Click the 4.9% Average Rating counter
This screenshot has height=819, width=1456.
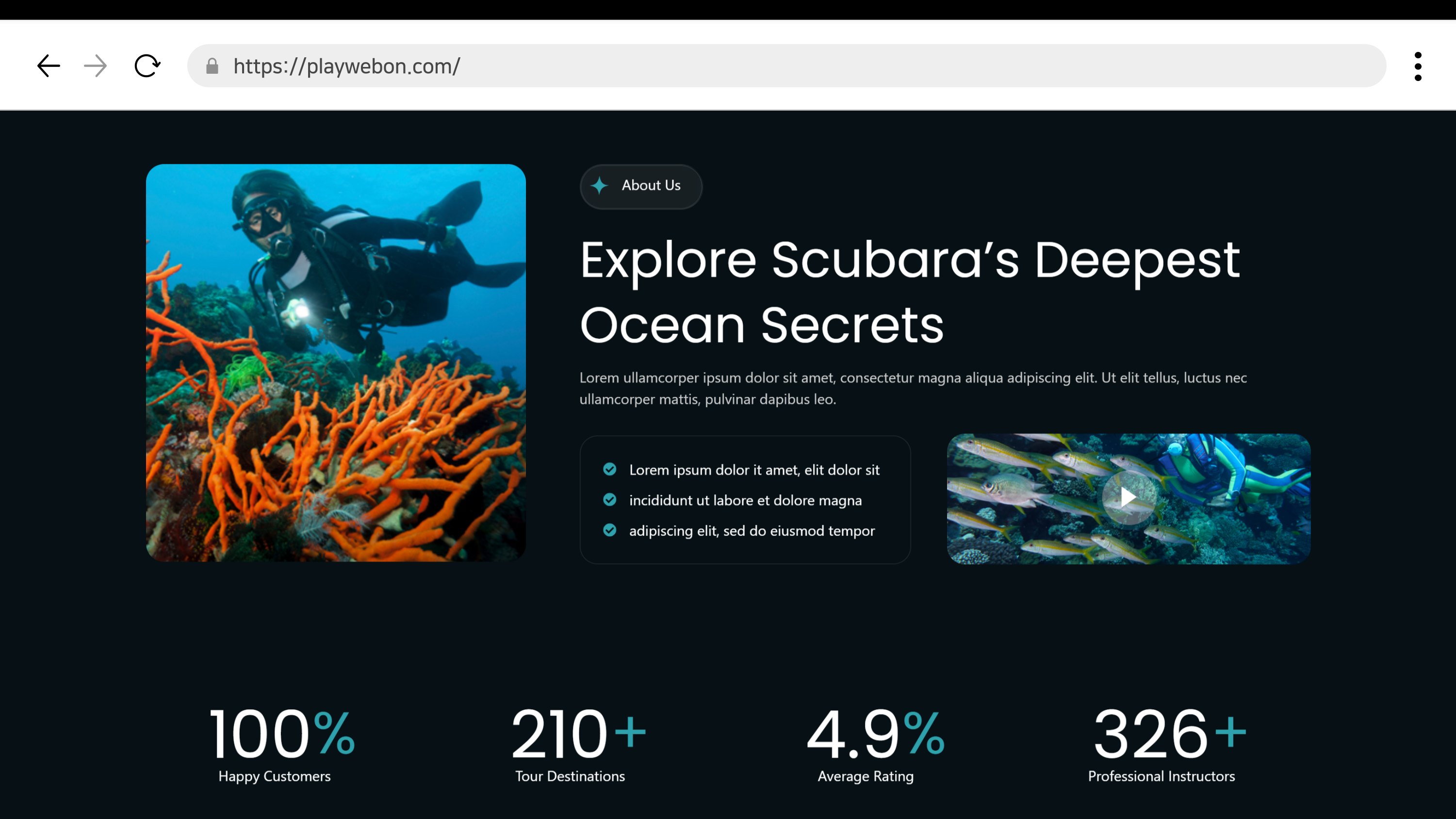coord(874,743)
